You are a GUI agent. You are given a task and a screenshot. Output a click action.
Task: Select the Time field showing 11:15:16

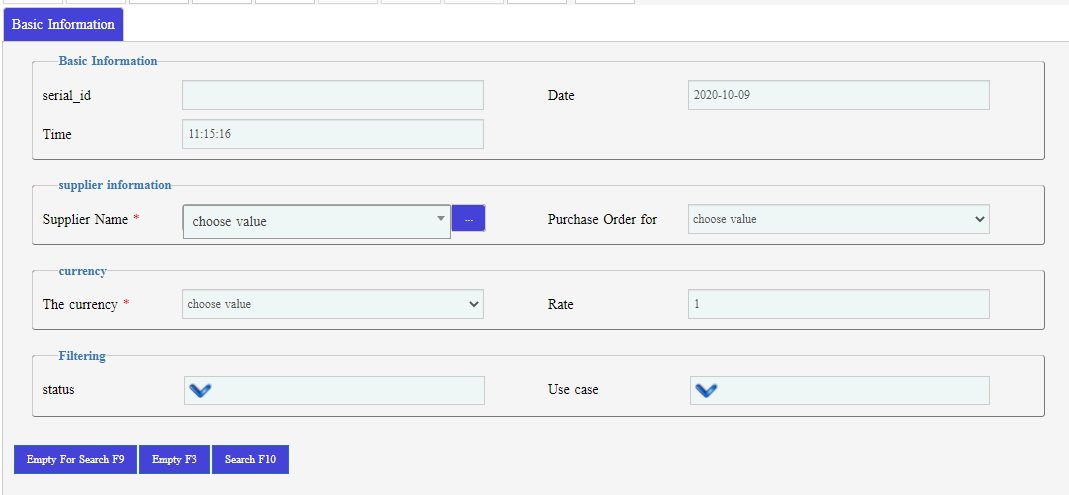pyautogui.click(x=332, y=134)
